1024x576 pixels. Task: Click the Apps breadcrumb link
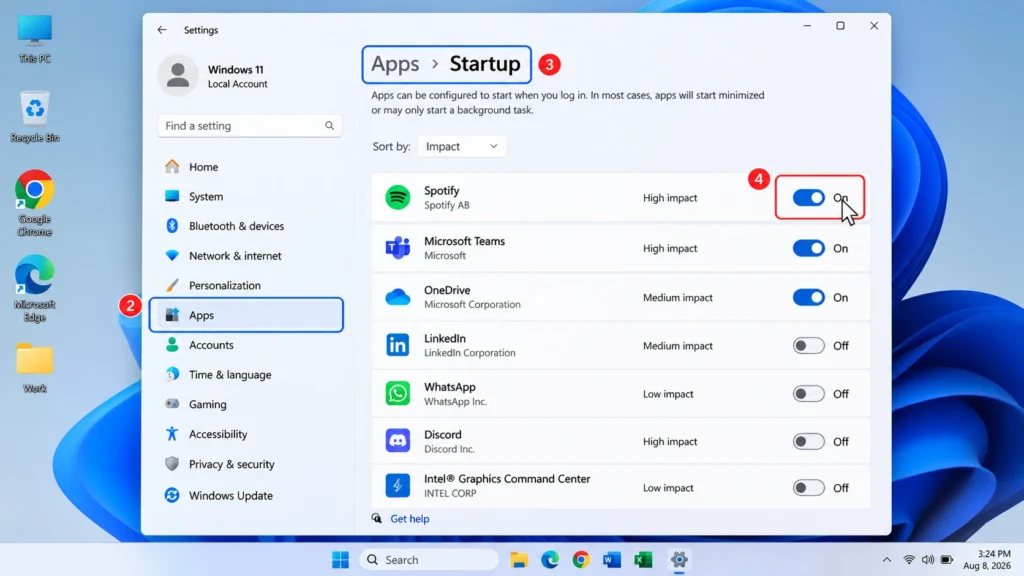point(395,64)
